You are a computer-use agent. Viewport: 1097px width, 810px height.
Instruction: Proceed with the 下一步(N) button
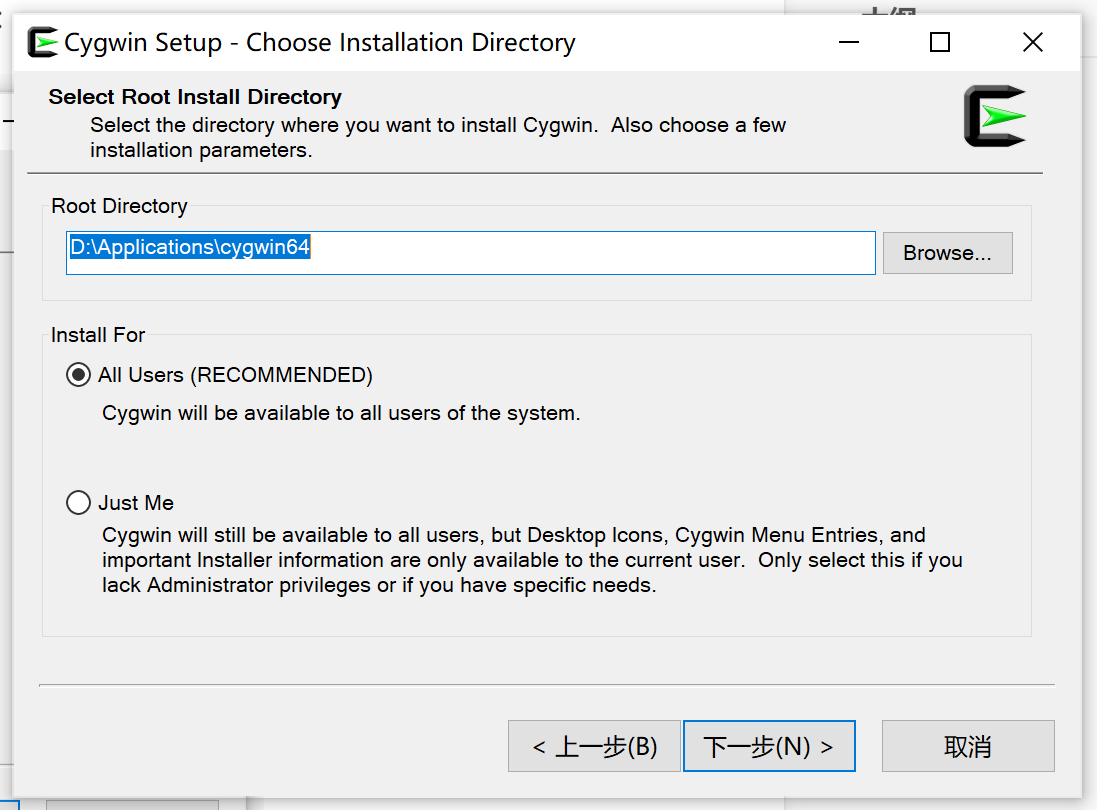769,746
